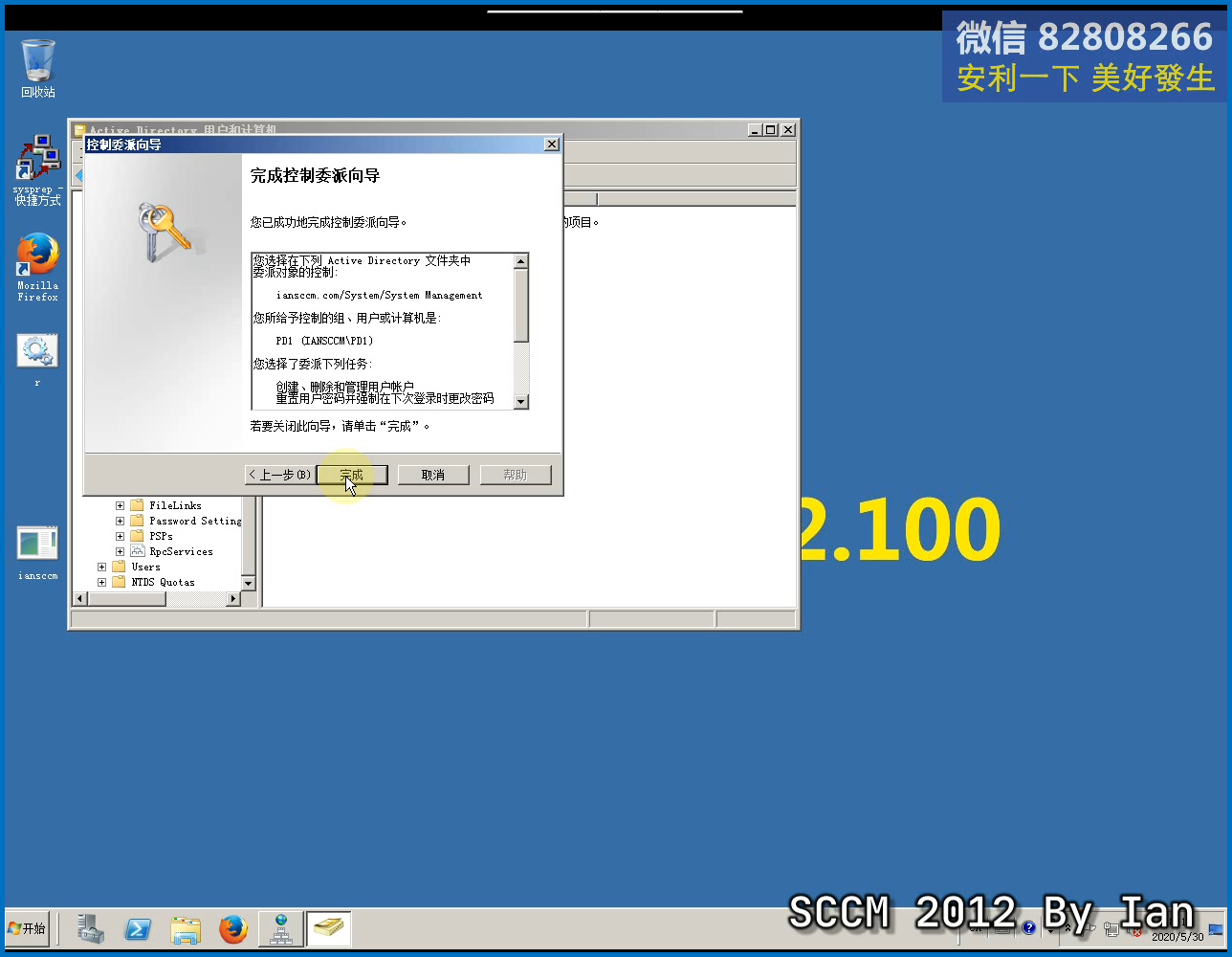Expand the FileLinks tree node

[x=120, y=505]
